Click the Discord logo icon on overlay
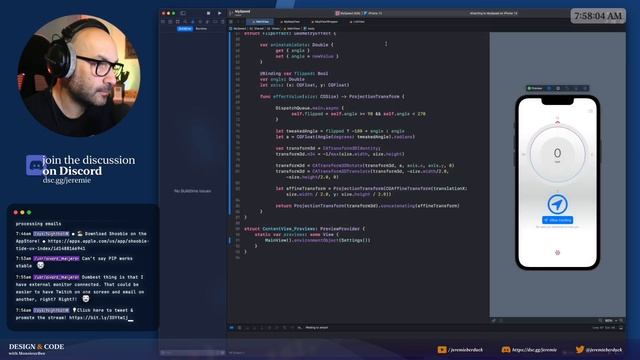Screen dimensions: 640x360 tap(35, 165)
